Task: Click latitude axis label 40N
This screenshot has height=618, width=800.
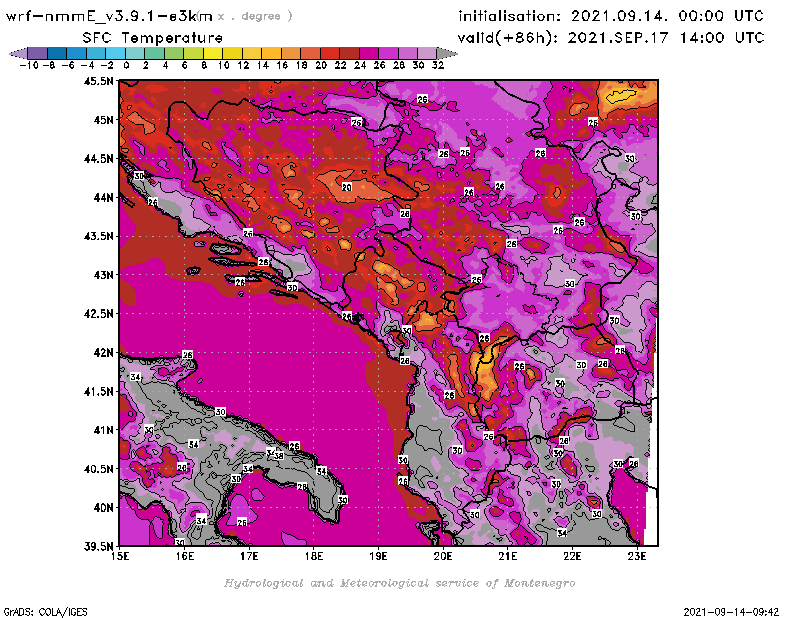Action: pos(103,508)
